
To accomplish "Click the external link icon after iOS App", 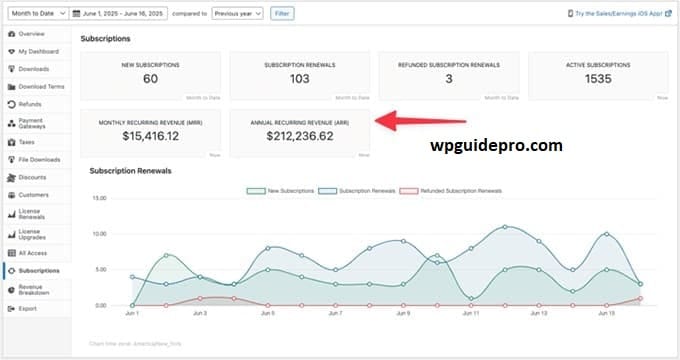I will (x=668, y=13).
